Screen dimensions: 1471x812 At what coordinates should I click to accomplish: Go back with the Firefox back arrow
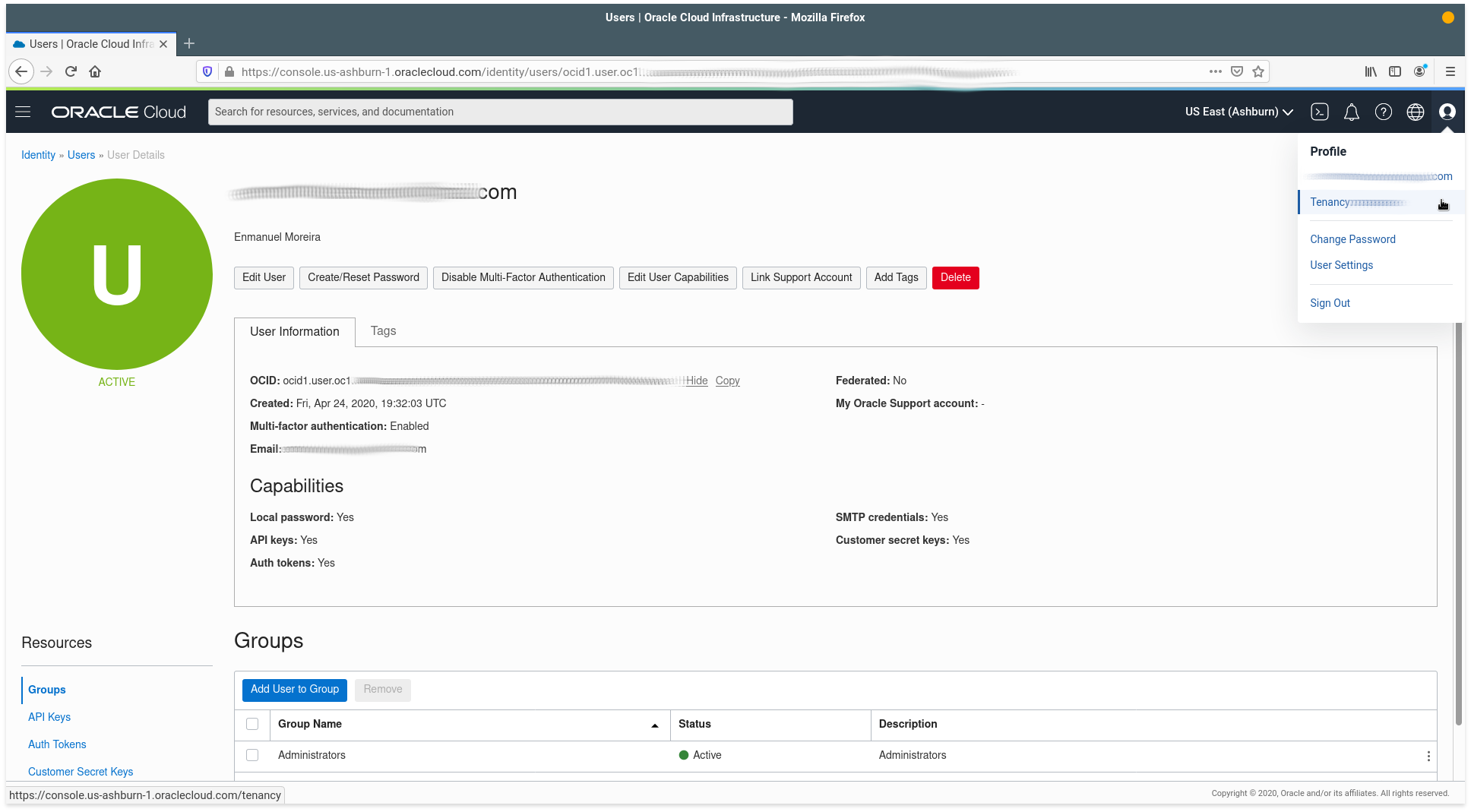click(21, 71)
